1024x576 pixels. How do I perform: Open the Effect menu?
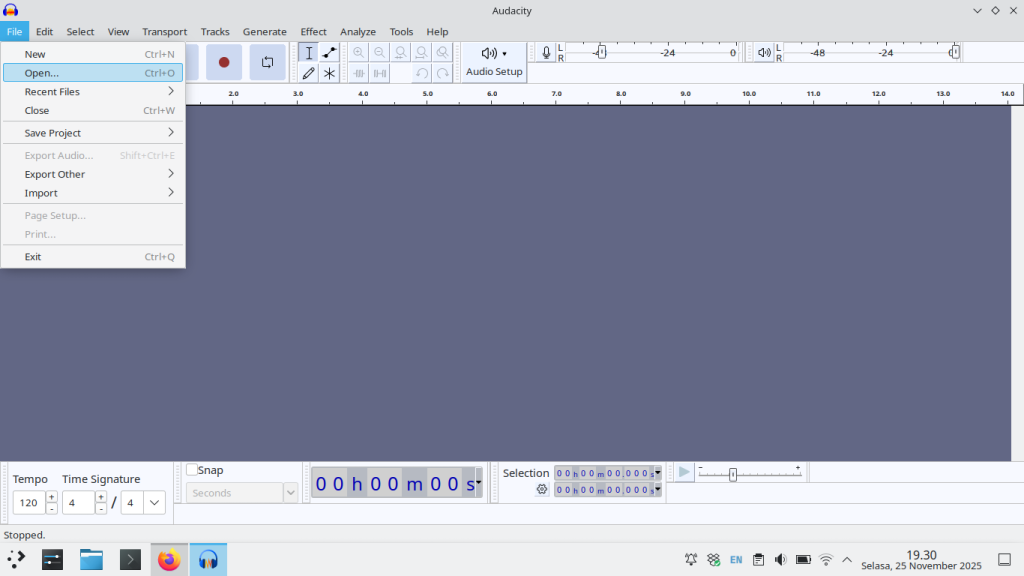313,32
